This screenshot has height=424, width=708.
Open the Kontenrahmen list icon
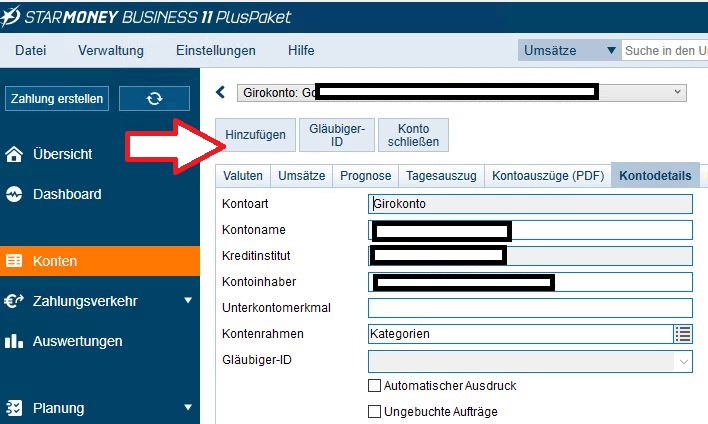click(683, 334)
